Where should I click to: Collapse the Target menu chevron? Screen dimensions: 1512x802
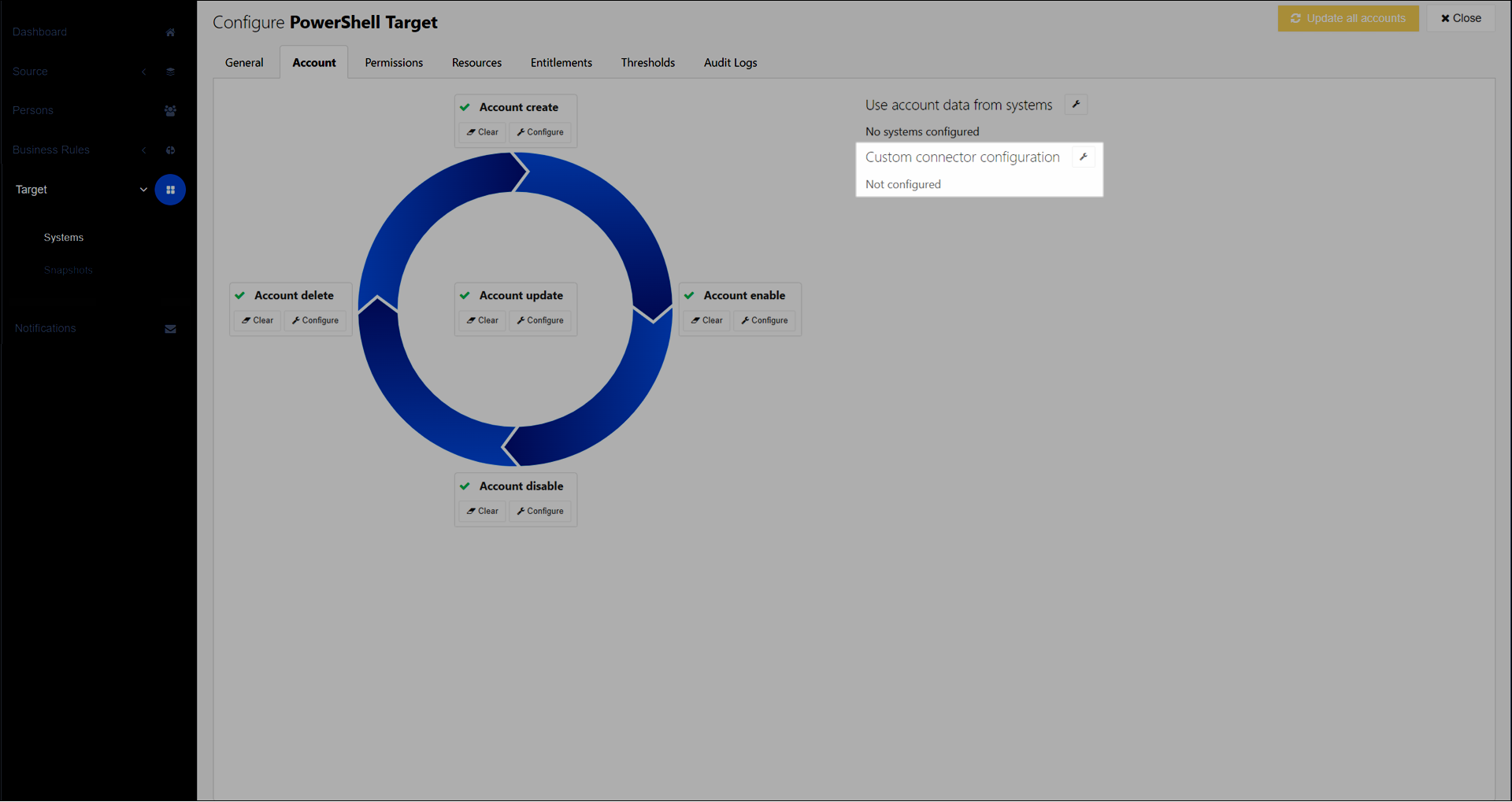pos(143,190)
